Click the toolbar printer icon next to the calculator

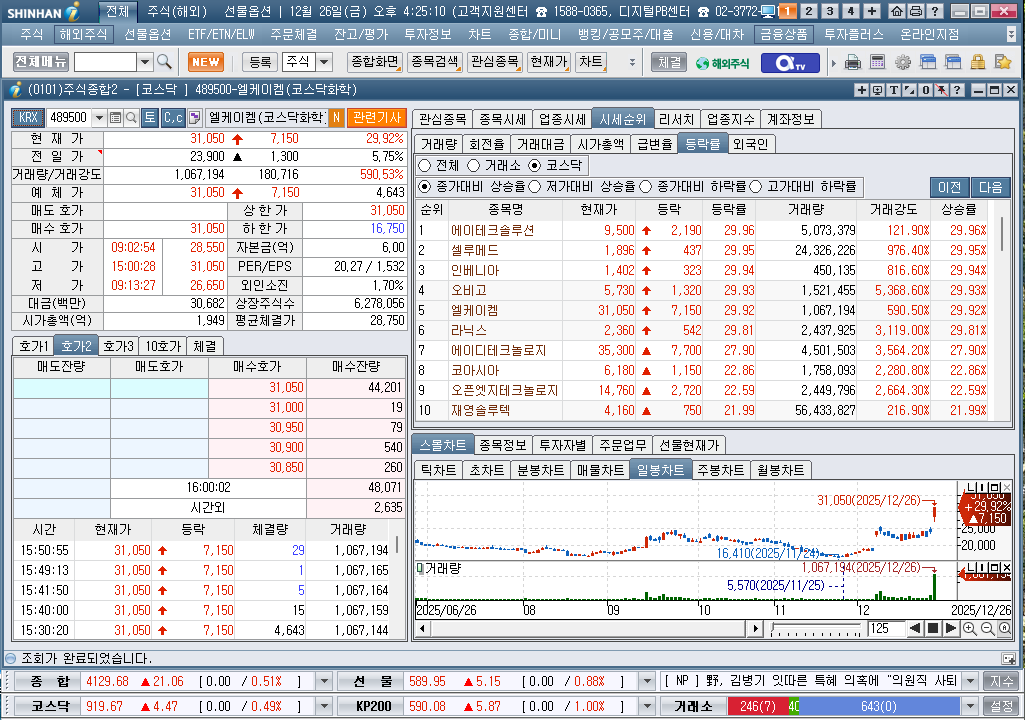(852, 62)
